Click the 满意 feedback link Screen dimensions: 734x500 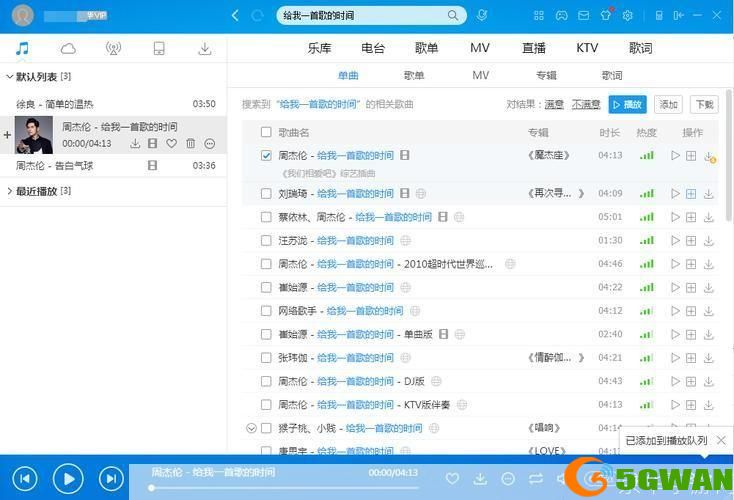[554, 104]
